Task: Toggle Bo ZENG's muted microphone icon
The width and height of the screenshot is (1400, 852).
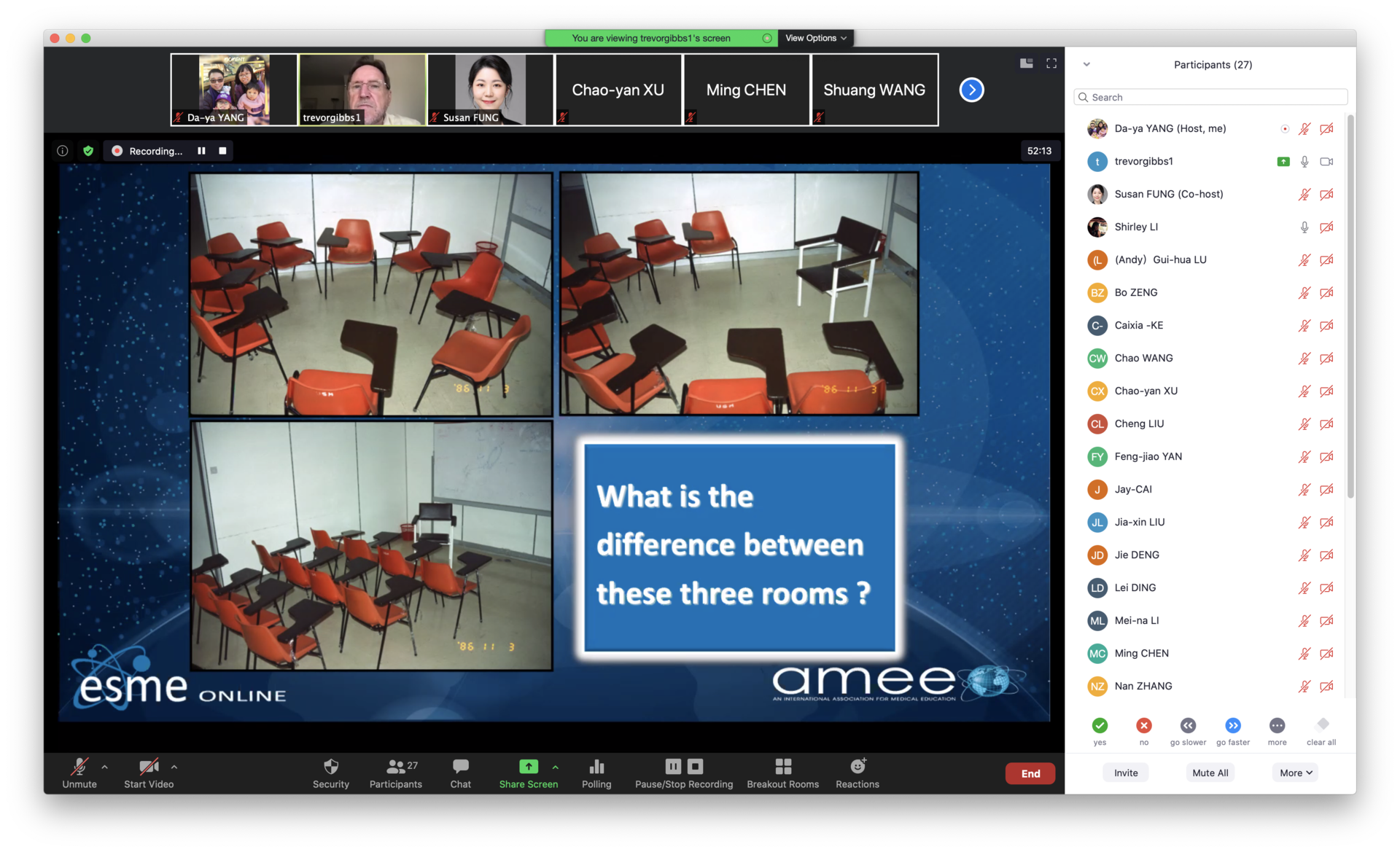Action: tap(1304, 293)
